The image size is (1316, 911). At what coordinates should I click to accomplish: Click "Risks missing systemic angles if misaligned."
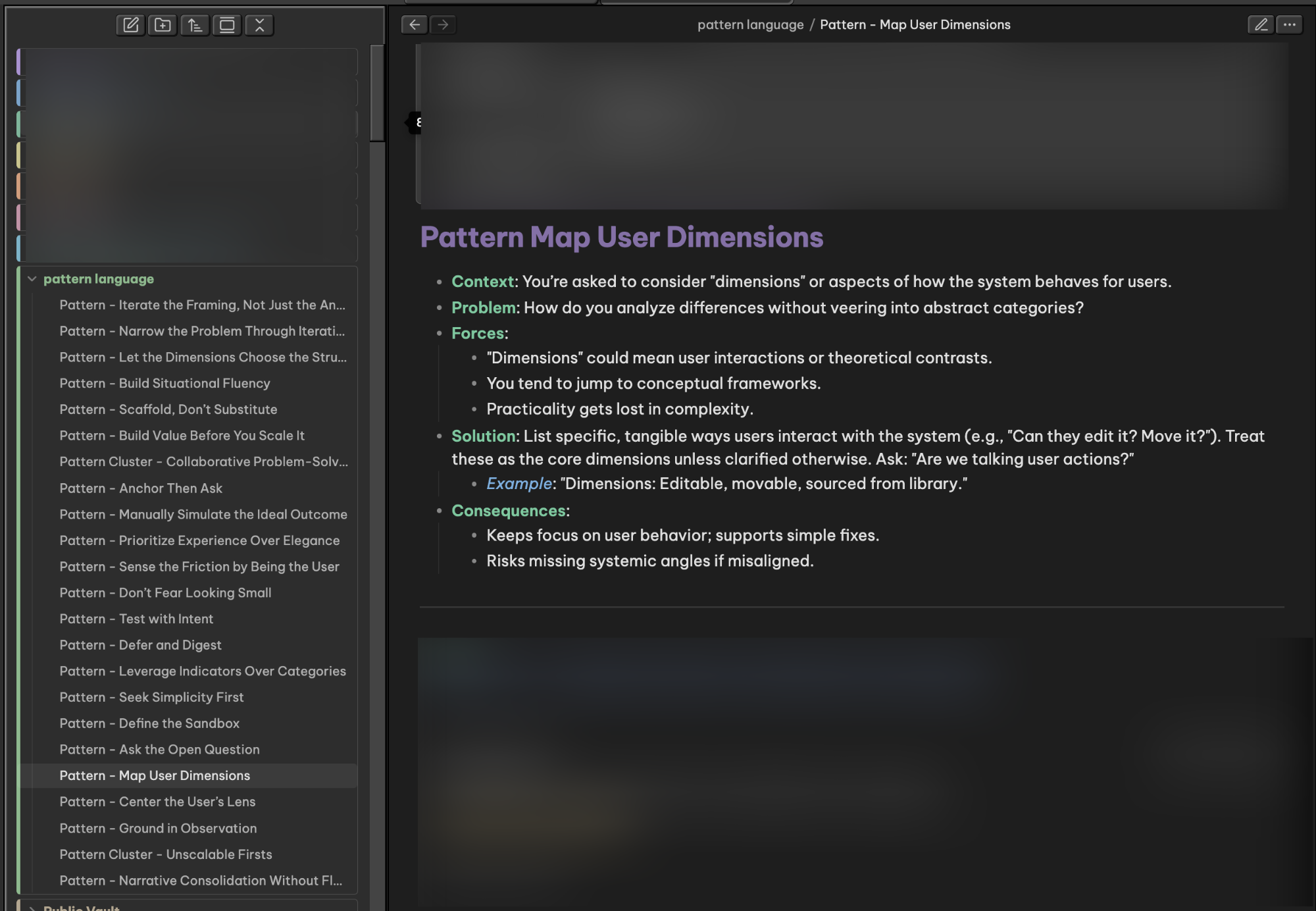[x=650, y=561]
